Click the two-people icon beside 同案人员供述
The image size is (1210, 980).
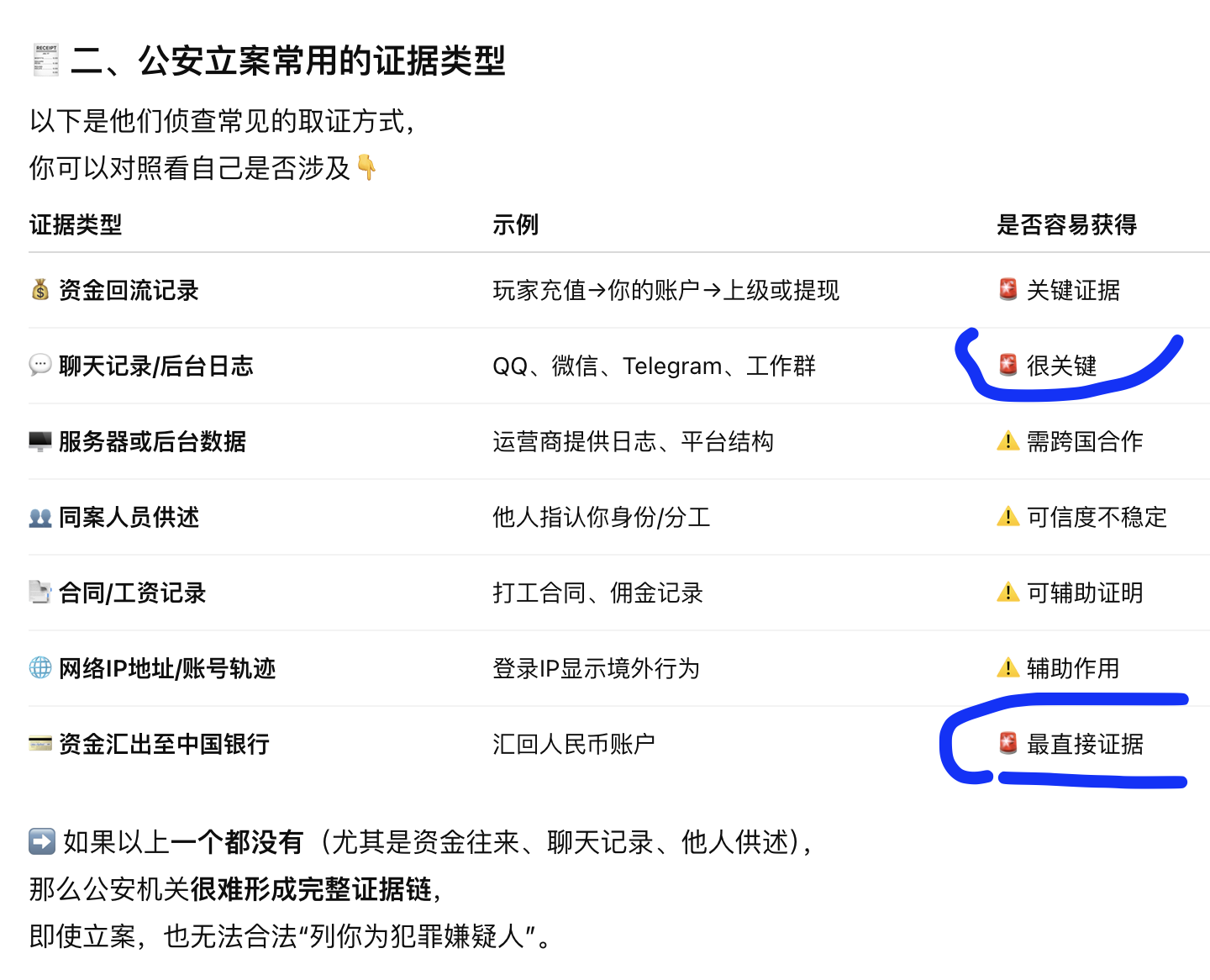[x=40, y=517]
